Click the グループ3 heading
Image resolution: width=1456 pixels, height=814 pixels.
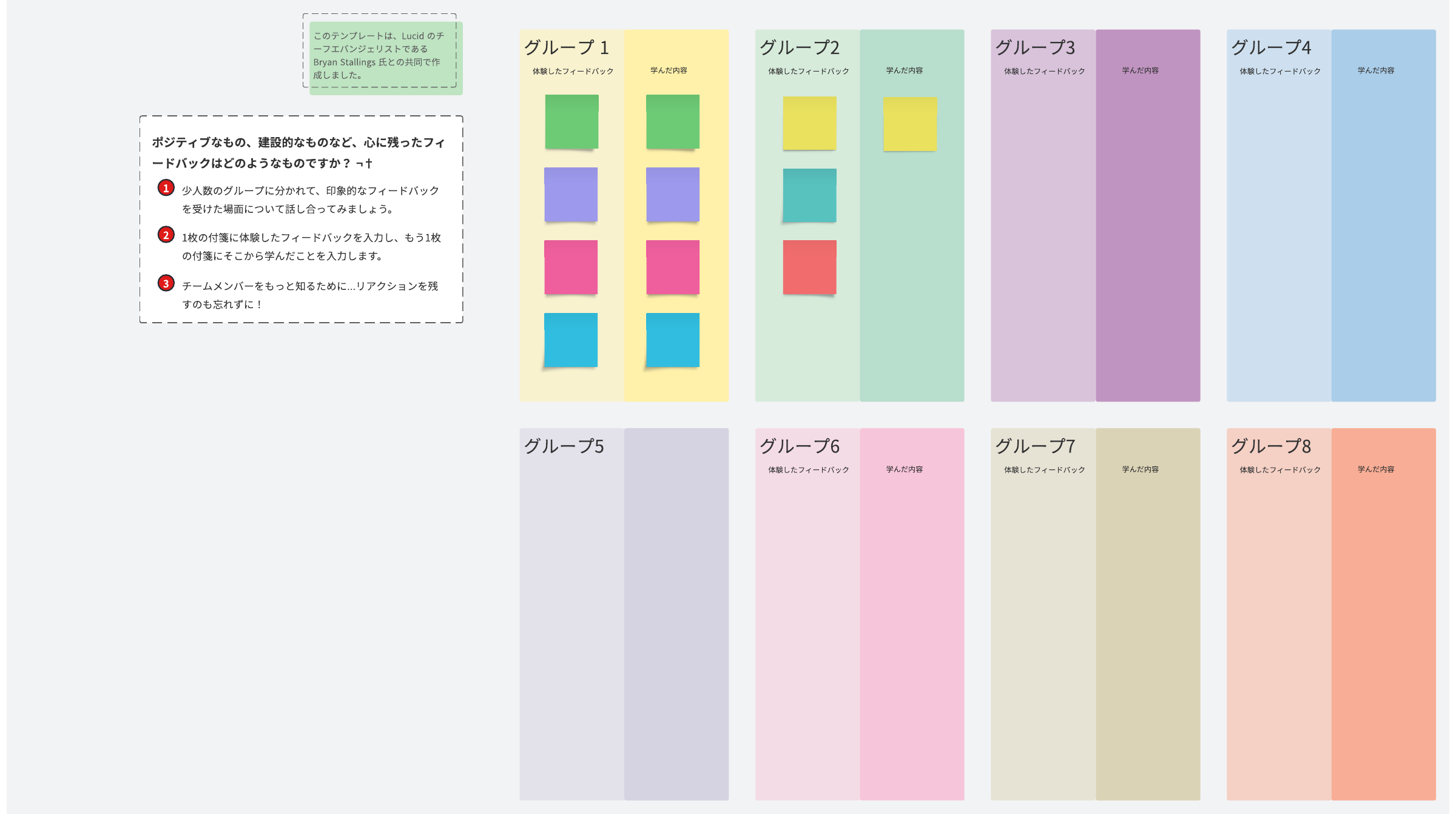click(x=1035, y=47)
